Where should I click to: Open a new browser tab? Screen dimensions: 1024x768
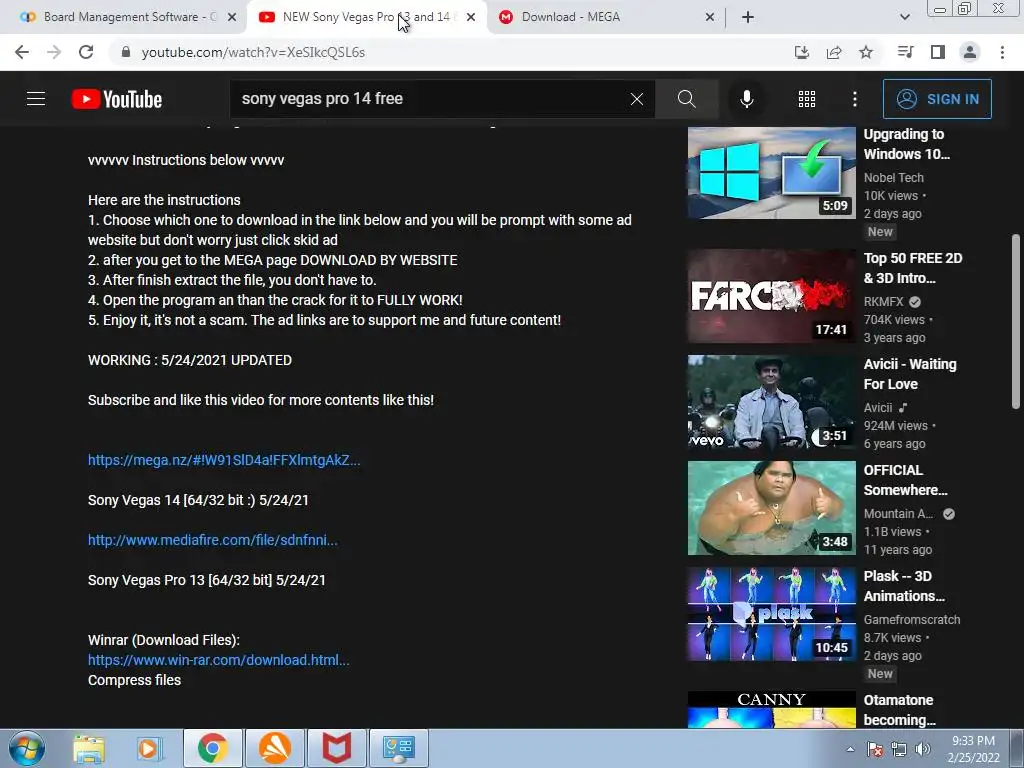tap(748, 17)
